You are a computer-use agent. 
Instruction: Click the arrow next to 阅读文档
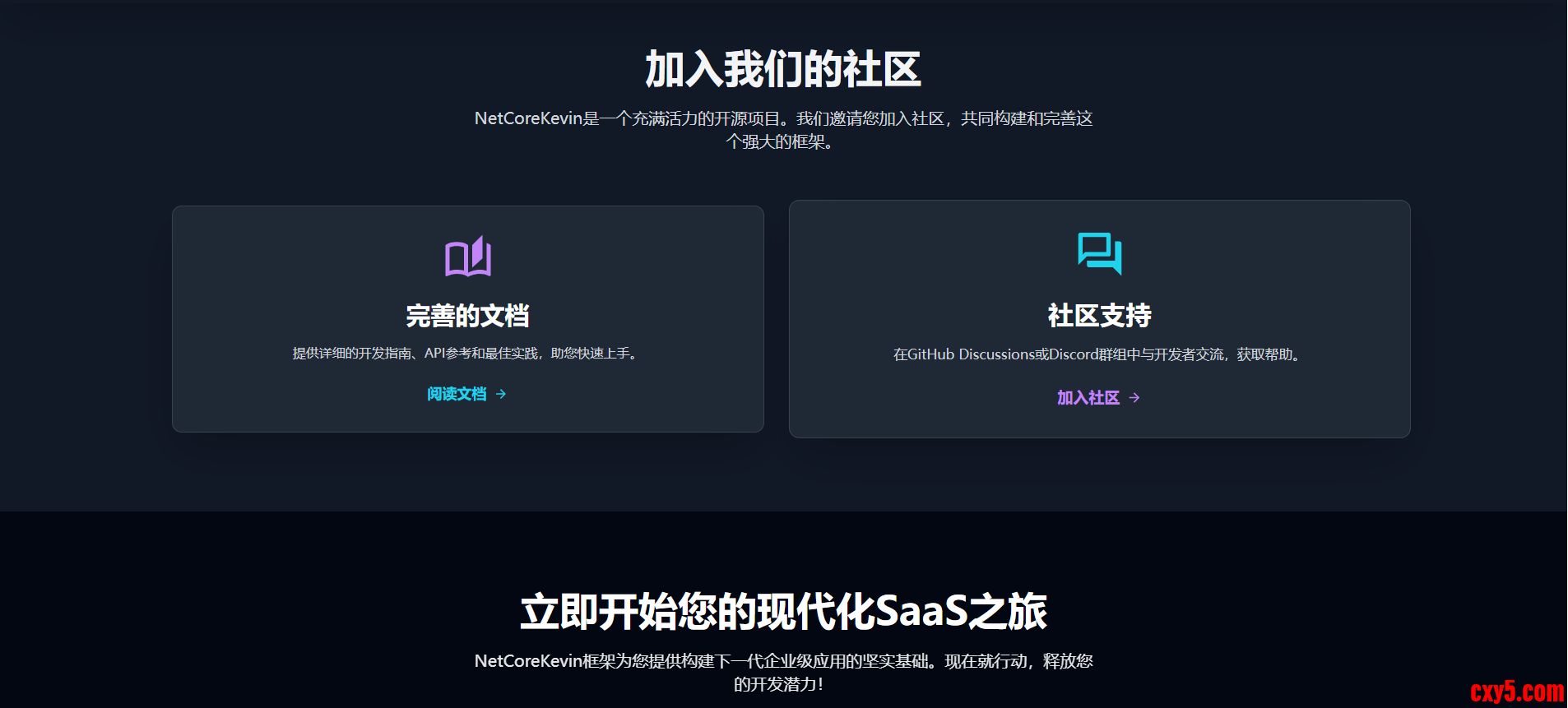coord(501,395)
